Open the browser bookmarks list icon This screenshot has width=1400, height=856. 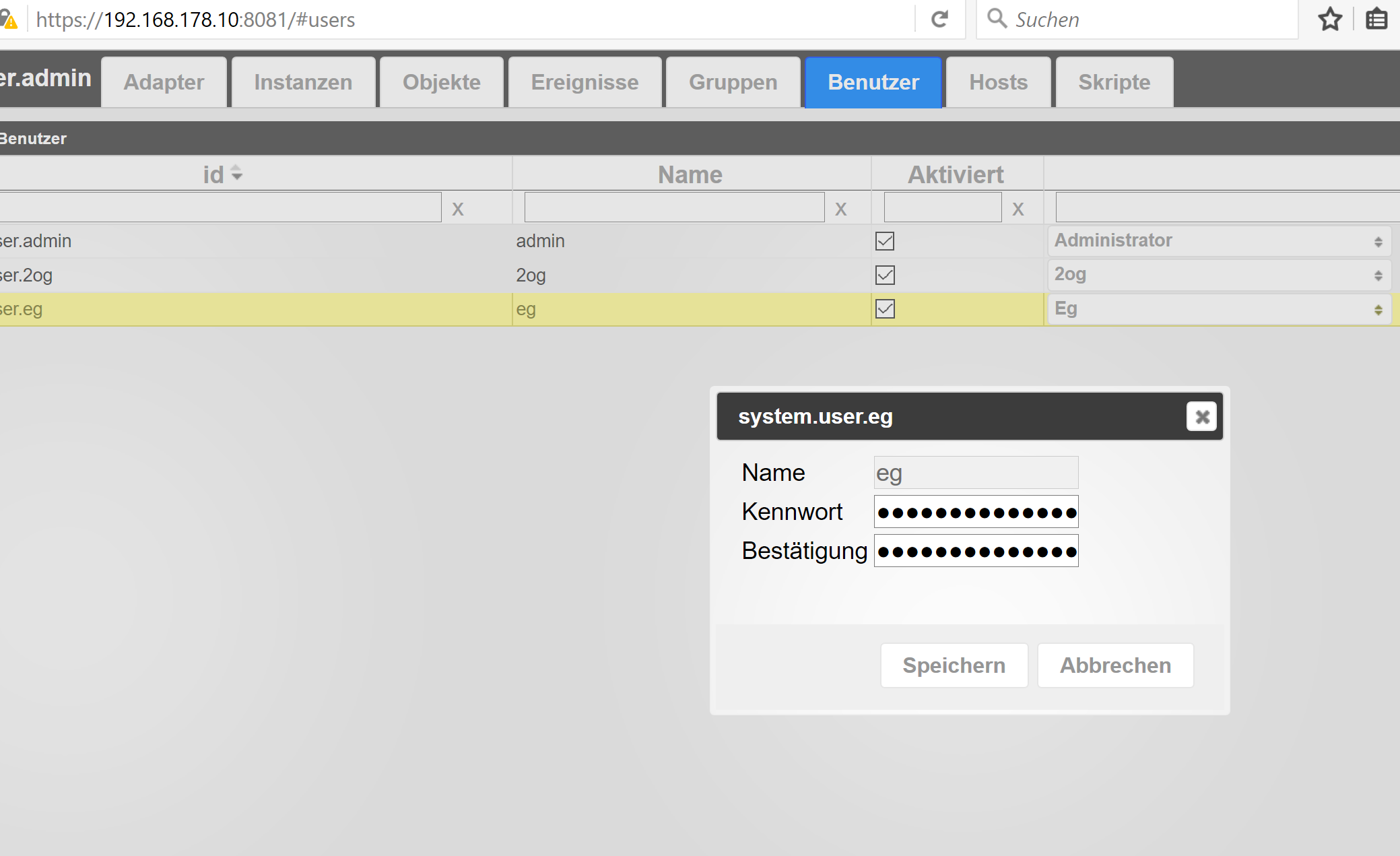click(x=1376, y=19)
